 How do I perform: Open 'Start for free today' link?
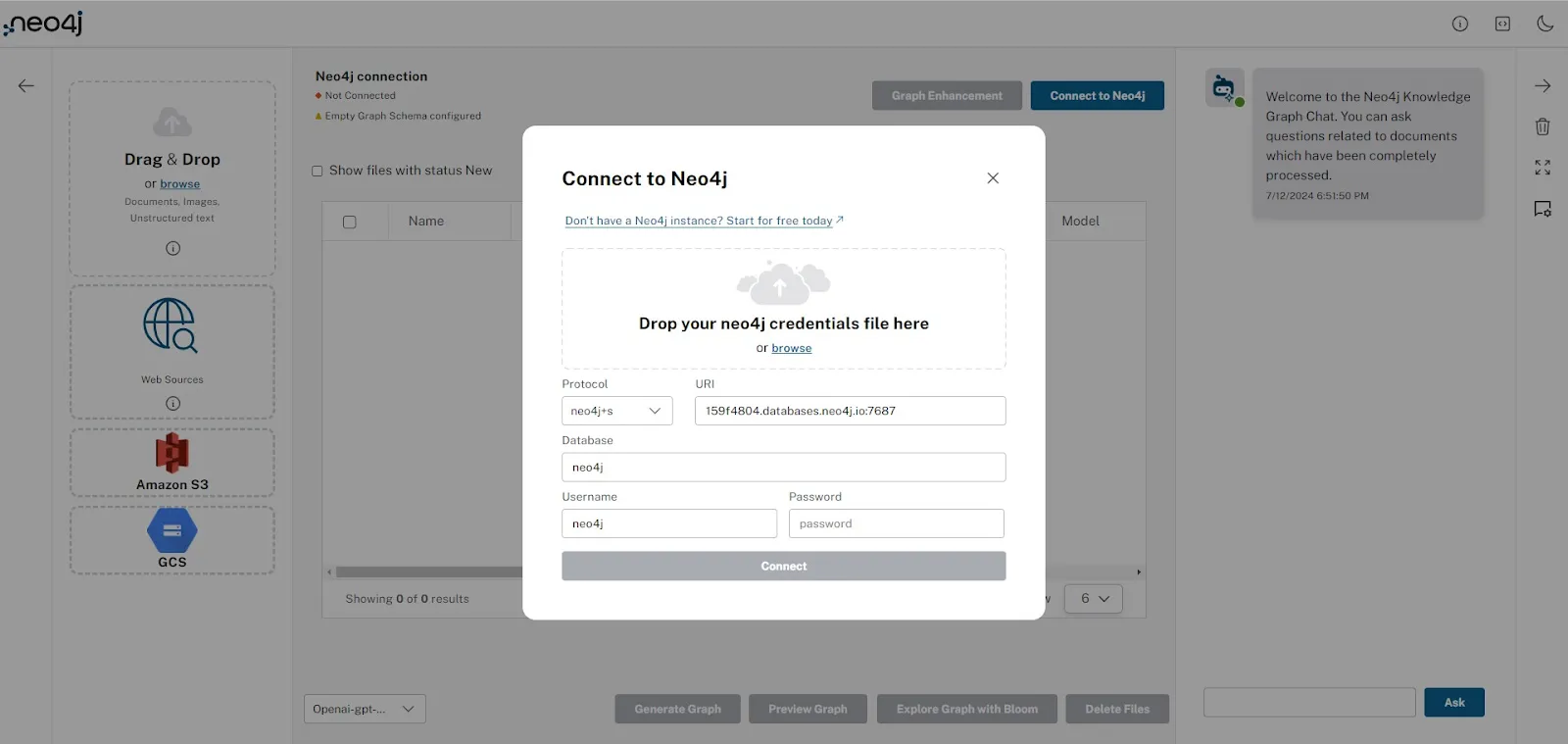click(704, 221)
